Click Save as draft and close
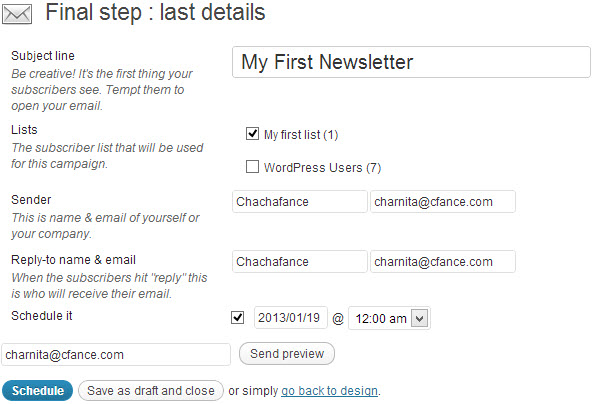Image resolution: width=600 pixels, height=404 pixels. pyautogui.click(x=150, y=390)
